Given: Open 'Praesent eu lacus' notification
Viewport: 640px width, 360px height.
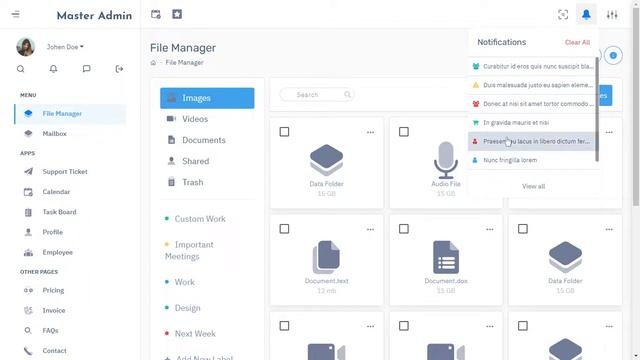Looking at the screenshot, I should coord(532,141).
